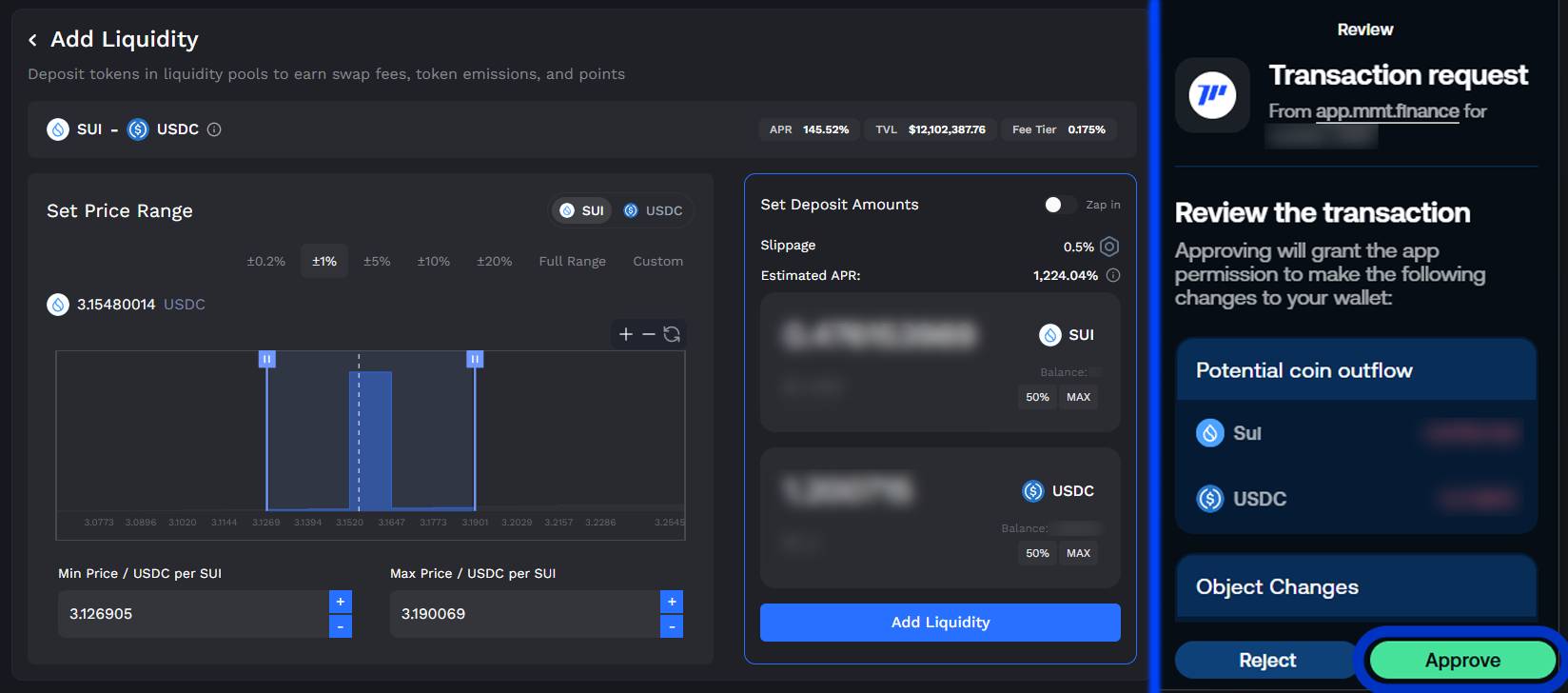Open the pool info icon next to USDC
The image size is (1568, 693).
tap(214, 129)
